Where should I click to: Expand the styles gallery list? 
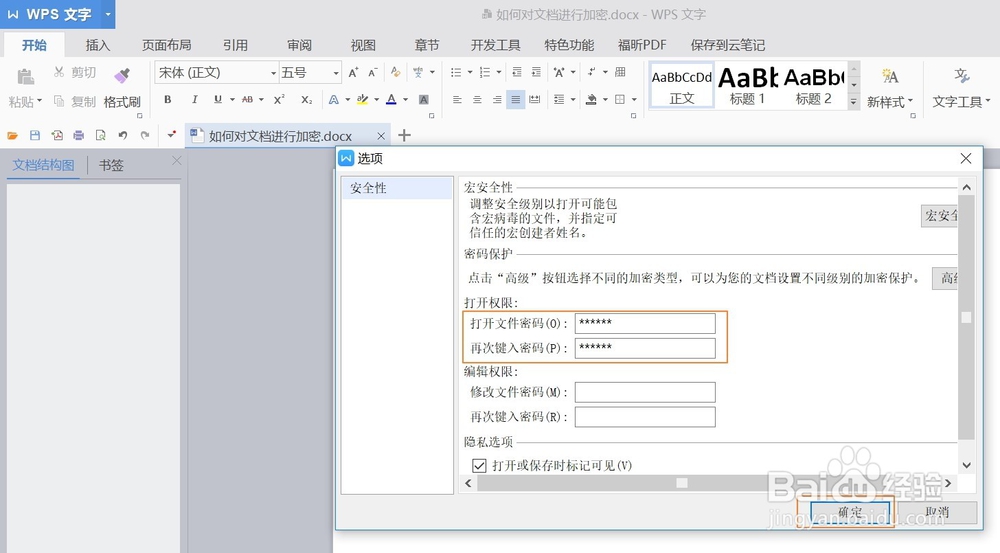pyautogui.click(x=854, y=101)
